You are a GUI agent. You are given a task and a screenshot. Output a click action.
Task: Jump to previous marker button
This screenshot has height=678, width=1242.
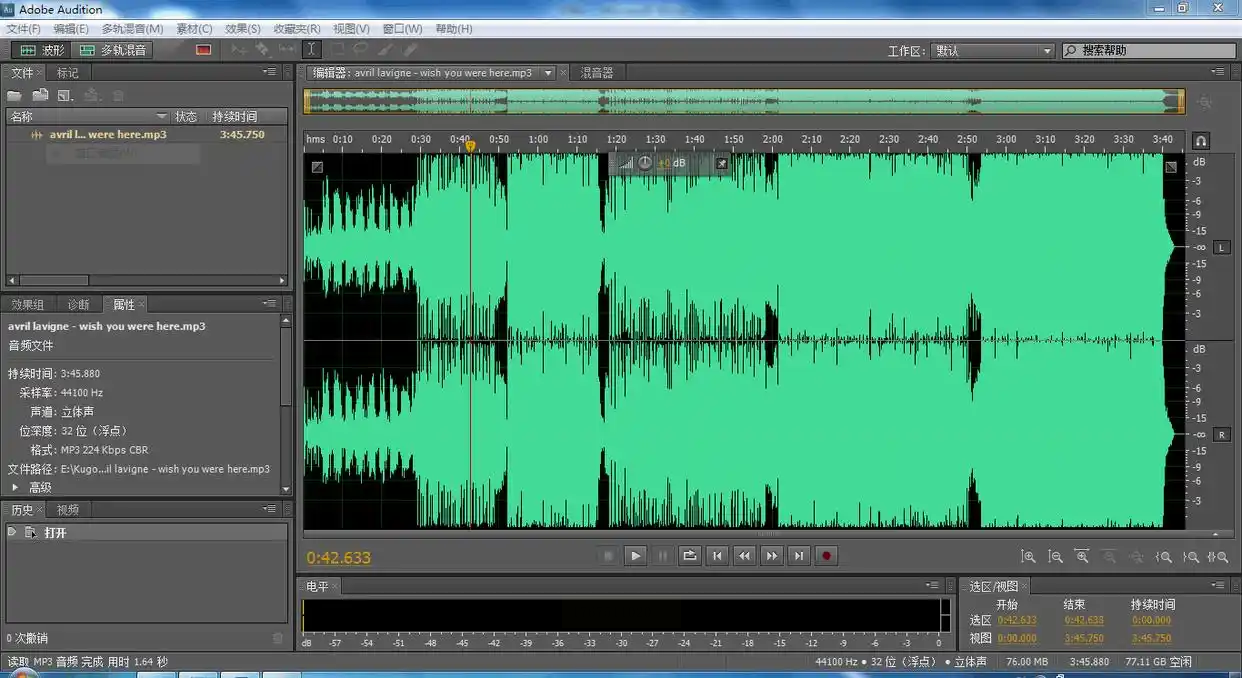[716, 556]
